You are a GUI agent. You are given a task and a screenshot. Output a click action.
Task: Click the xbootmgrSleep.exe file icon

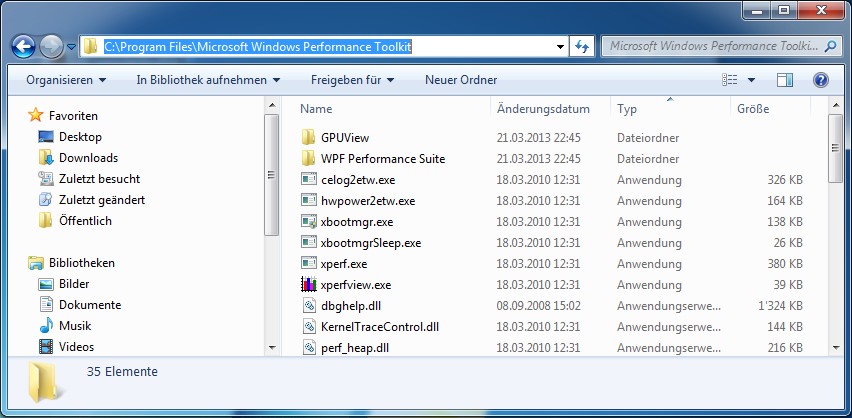309,242
